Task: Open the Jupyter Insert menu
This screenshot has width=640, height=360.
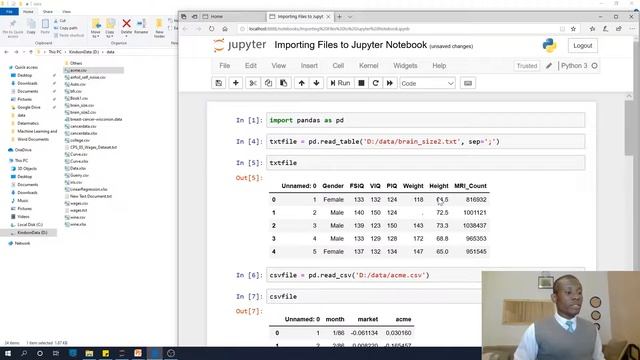Action: tap(309, 66)
